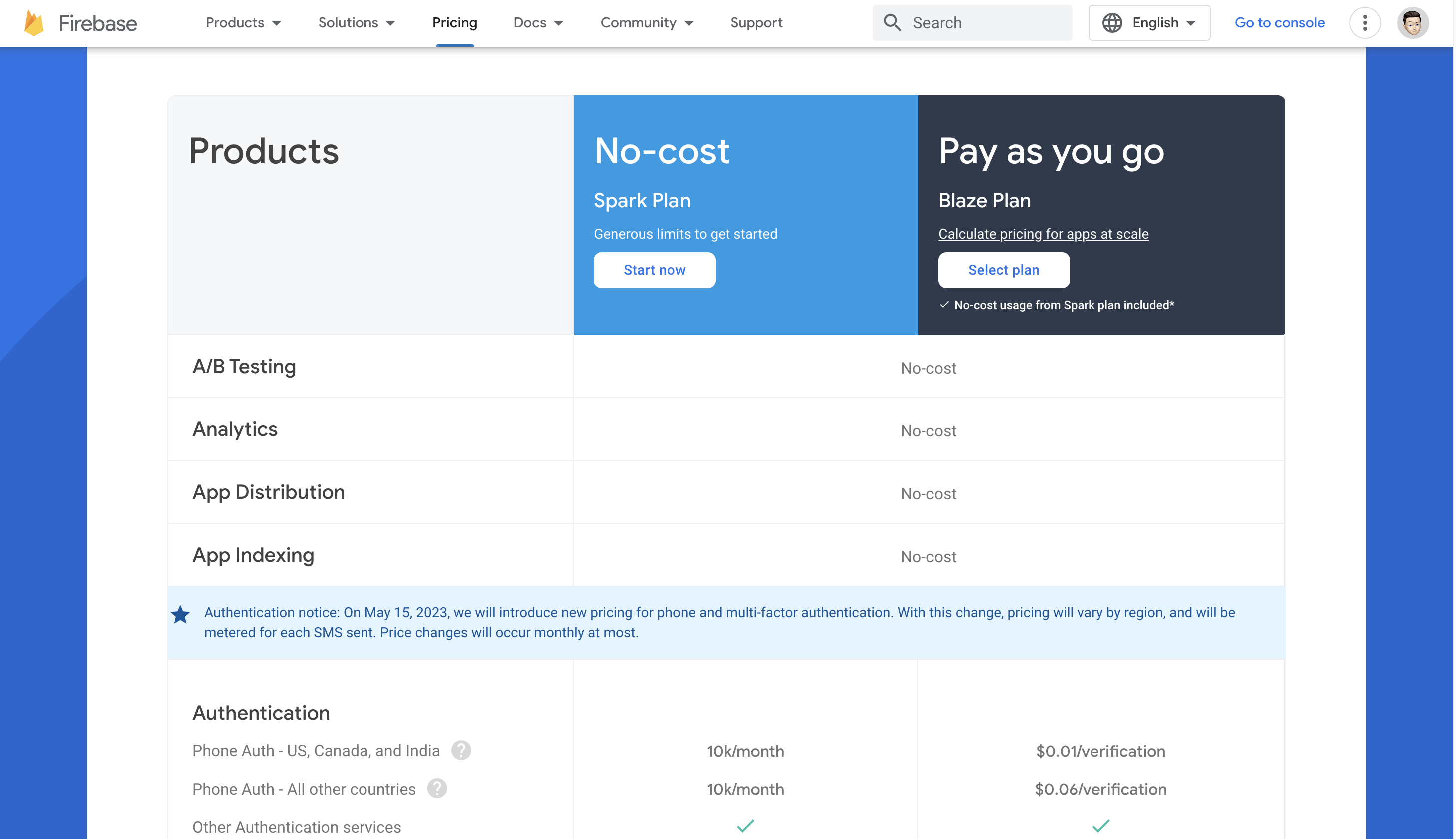The width and height of the screenshot is (1456, 839).
Task: Click the Select plan button
Action: [1003, 270]
